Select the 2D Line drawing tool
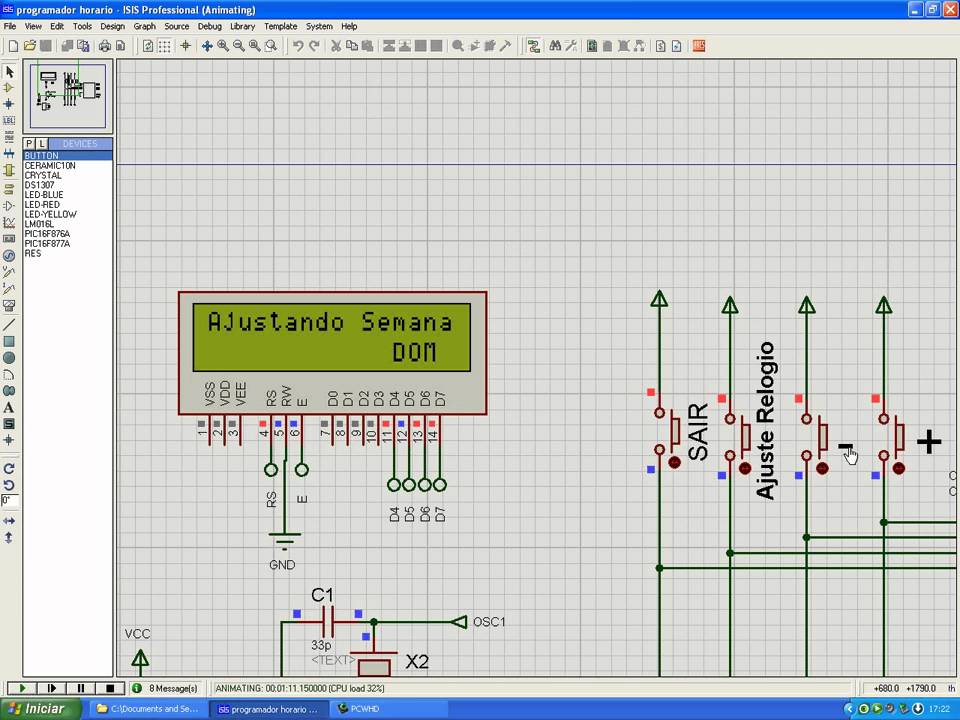This screenshot has height=720, width=960. (9, 324)
